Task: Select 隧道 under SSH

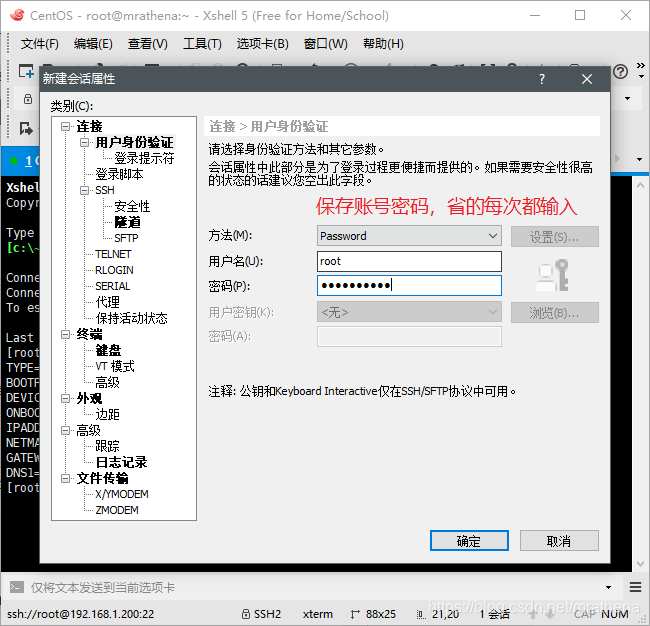Action: tap(127, 222)
